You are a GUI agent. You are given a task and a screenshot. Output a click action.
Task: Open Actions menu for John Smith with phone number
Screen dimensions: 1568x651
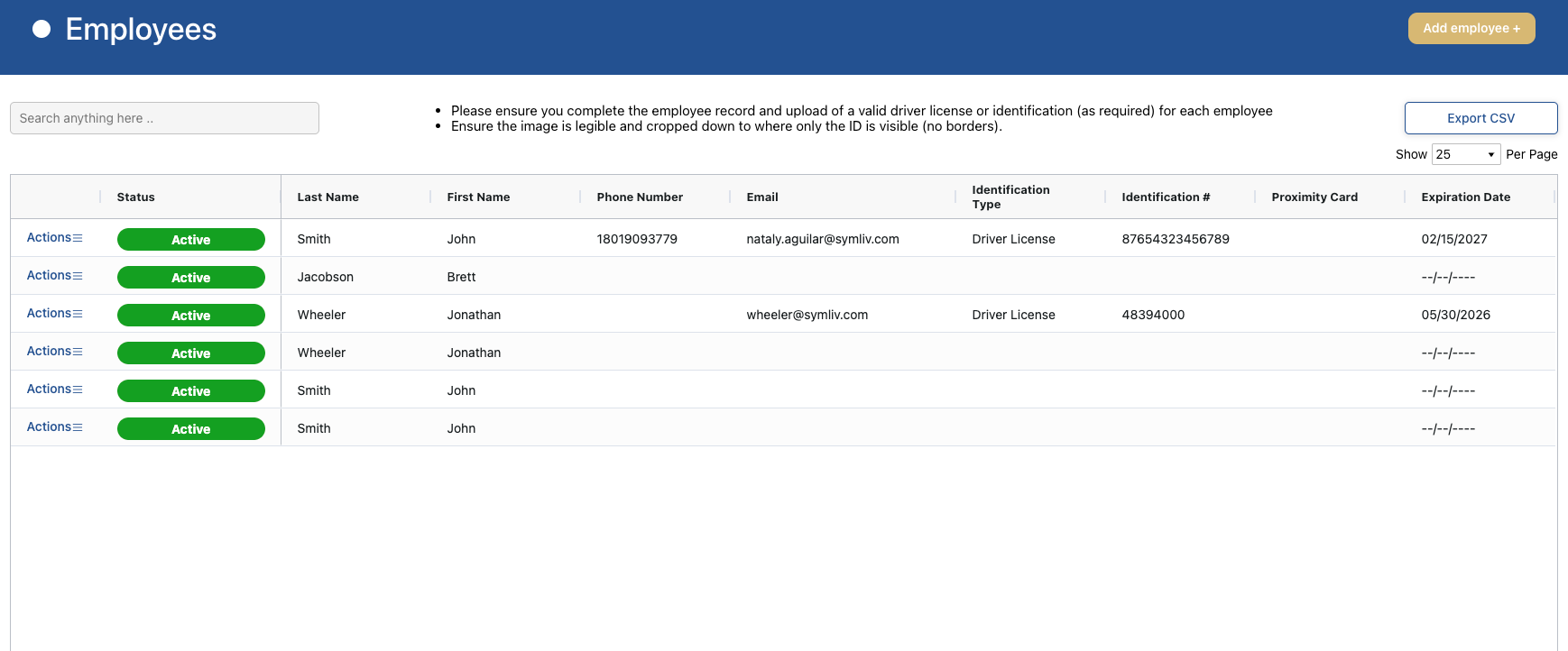pos(54,238)
